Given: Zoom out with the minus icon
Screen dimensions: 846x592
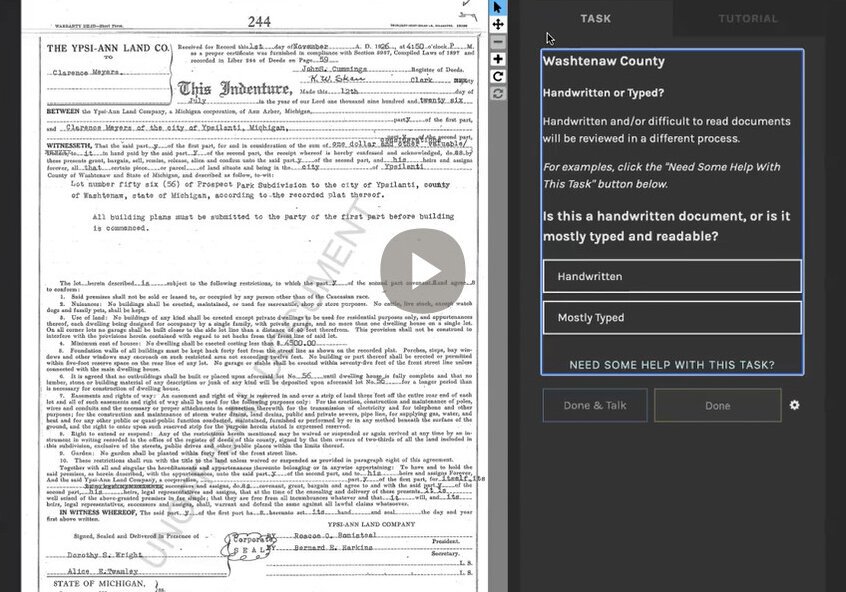Looking at the screenshot, I should click(x=498, y=42).
